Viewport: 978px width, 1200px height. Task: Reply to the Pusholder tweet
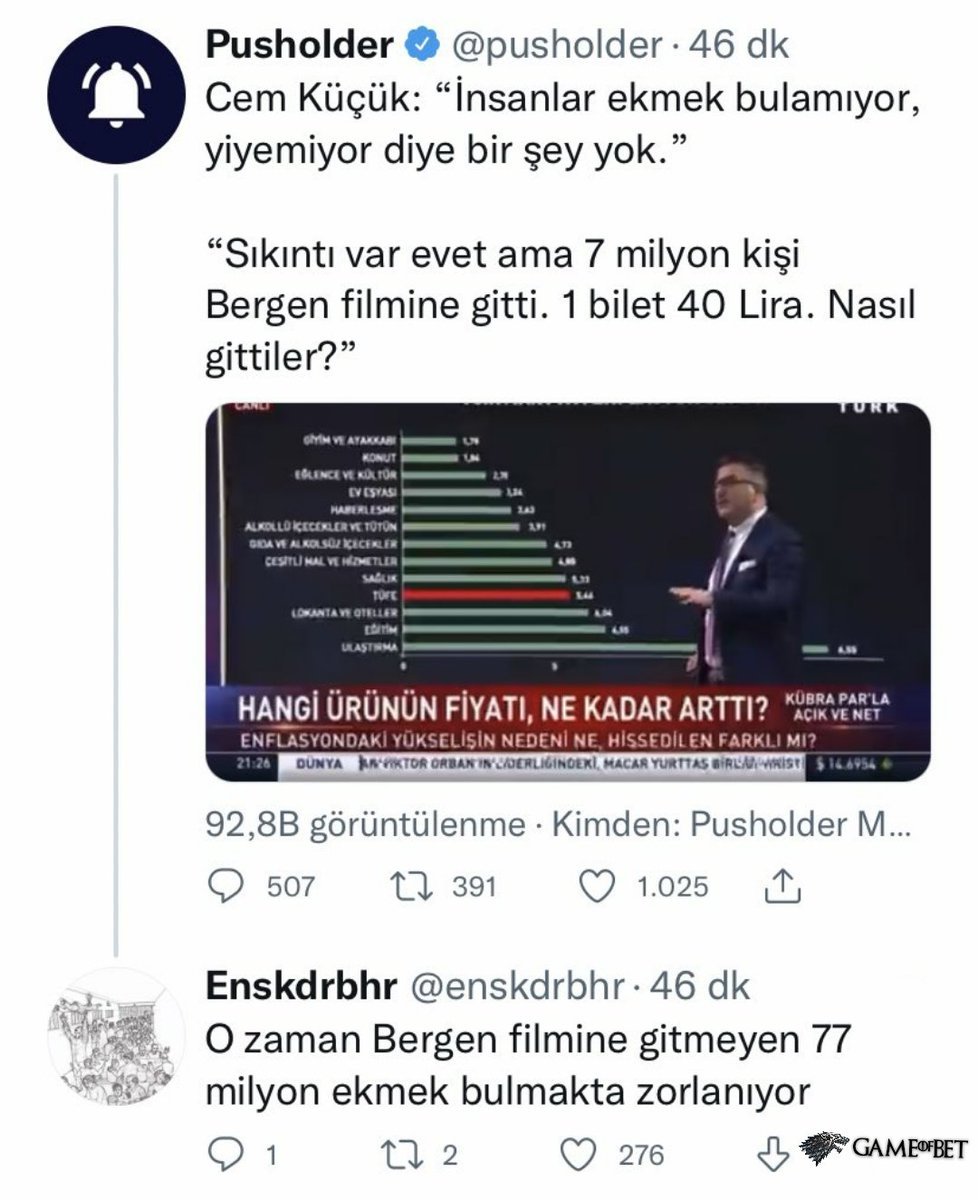[x=230, y=886]
